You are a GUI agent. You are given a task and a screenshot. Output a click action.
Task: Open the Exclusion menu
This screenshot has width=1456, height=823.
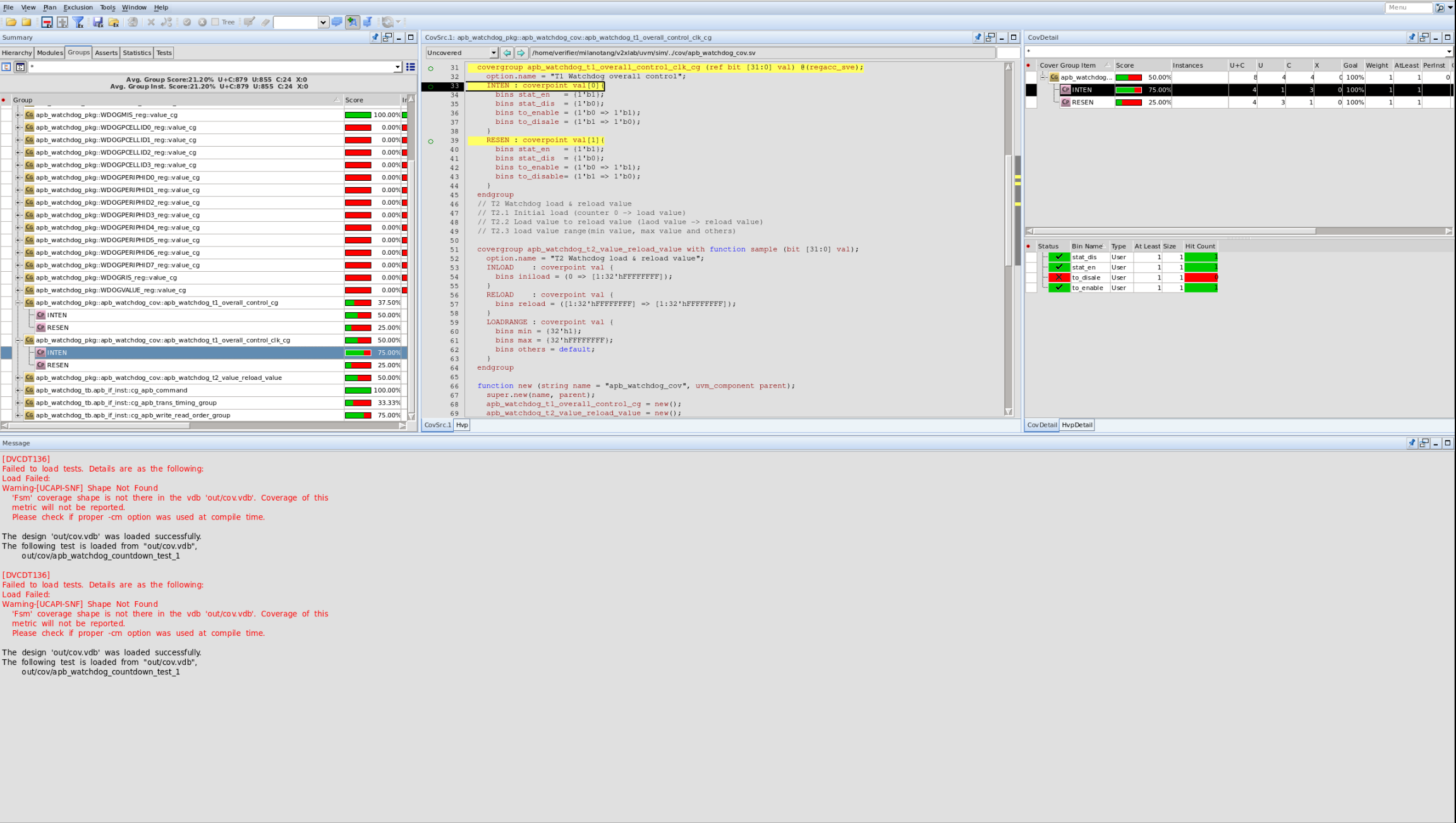coord(78,8)
